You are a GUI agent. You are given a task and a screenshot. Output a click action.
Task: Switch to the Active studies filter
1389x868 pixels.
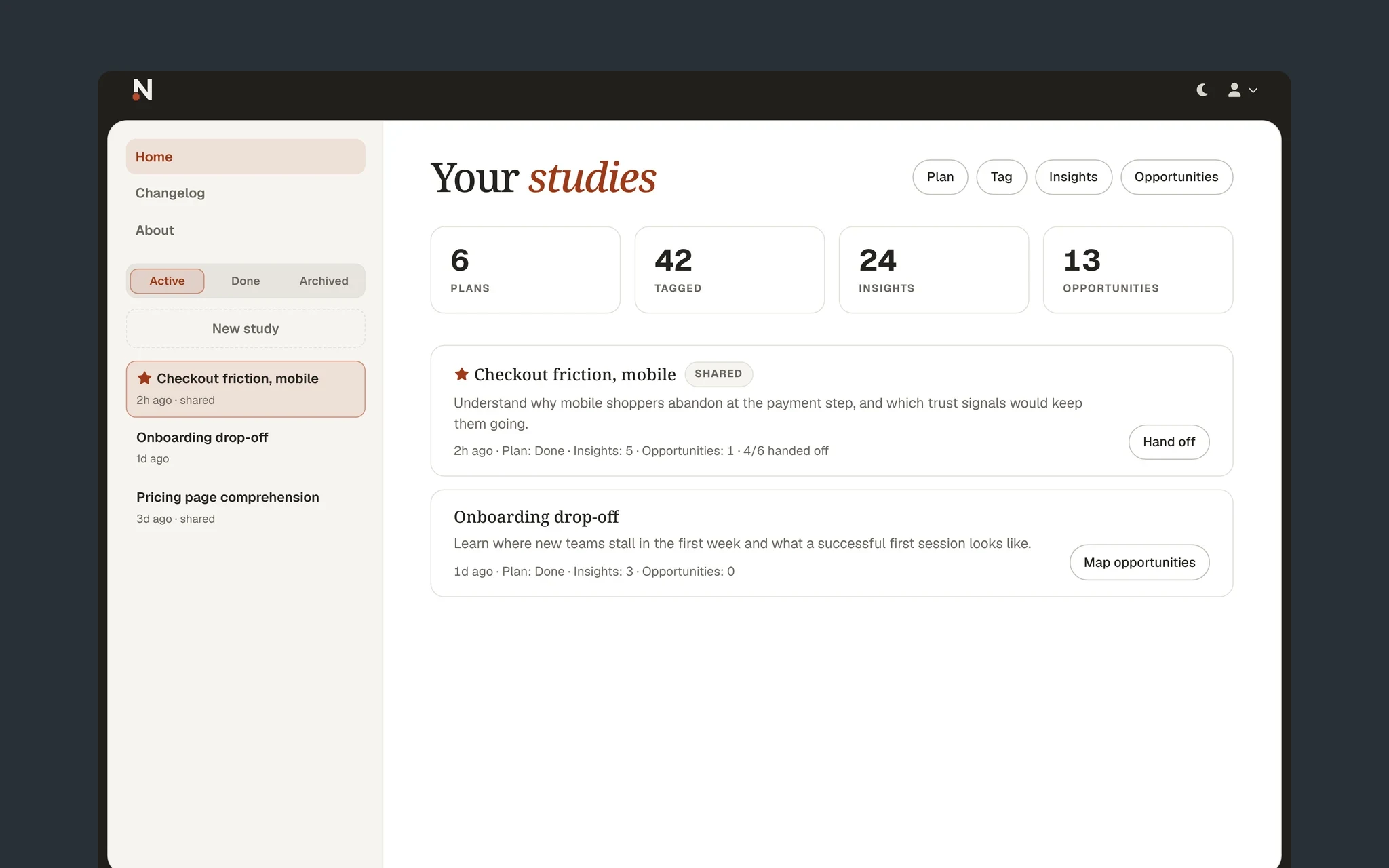pyautogui.click(x=167, y=281)
